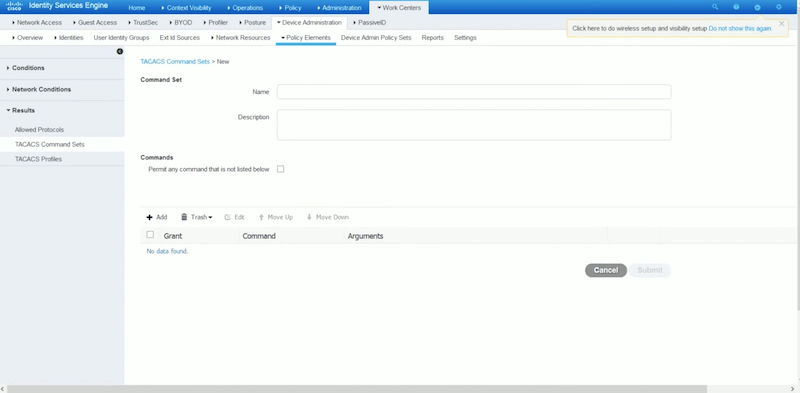This screenshot has width=800, height=393.
Task: Click the Move Up arrow icon
Action: click(261, 217)
